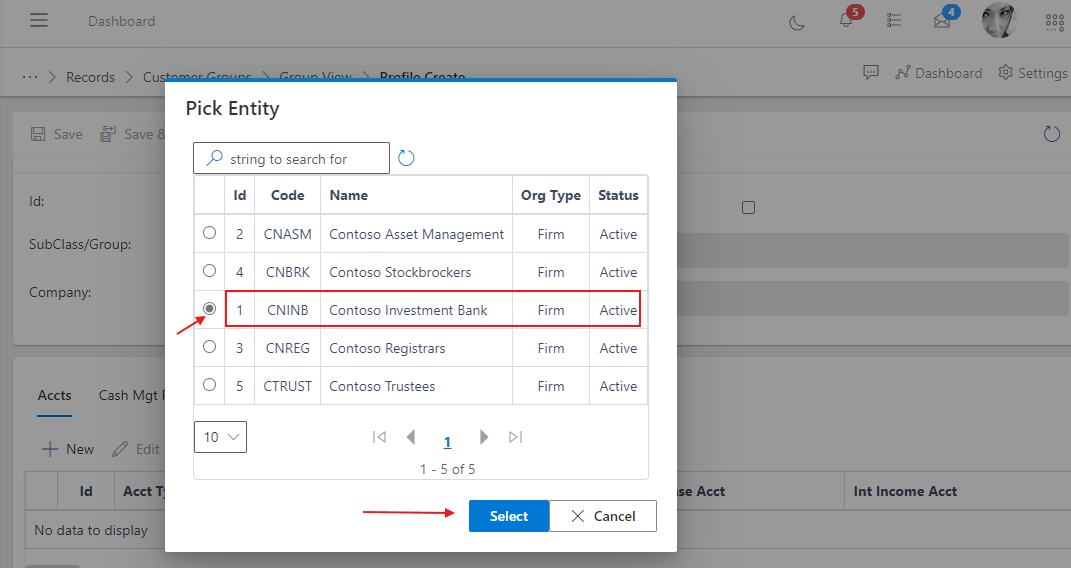Tick the checkbox behind the dialog
Screen dimensions: 1071x568
(748, 208)
